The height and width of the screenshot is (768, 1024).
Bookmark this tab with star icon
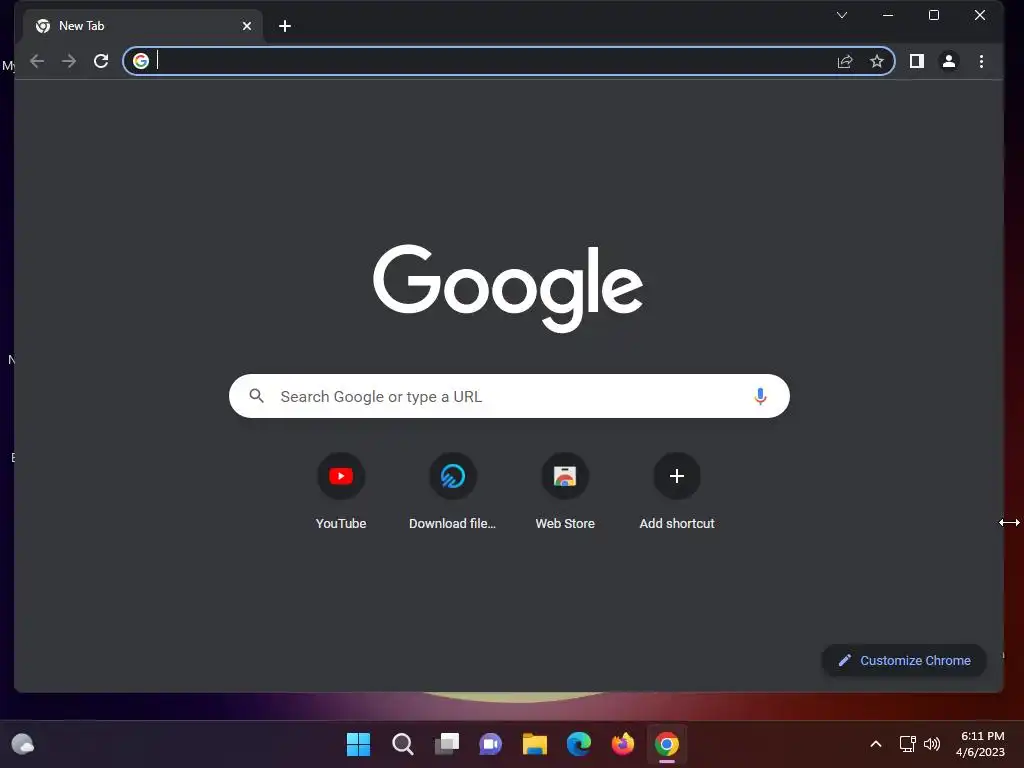point(876,61)
